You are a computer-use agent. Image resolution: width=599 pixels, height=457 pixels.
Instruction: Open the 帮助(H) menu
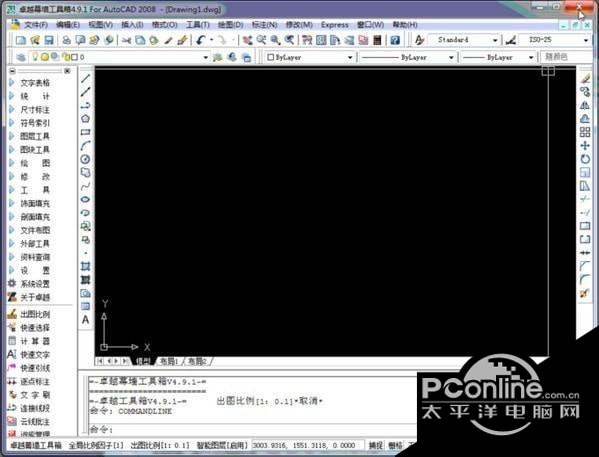pos(405,25)
